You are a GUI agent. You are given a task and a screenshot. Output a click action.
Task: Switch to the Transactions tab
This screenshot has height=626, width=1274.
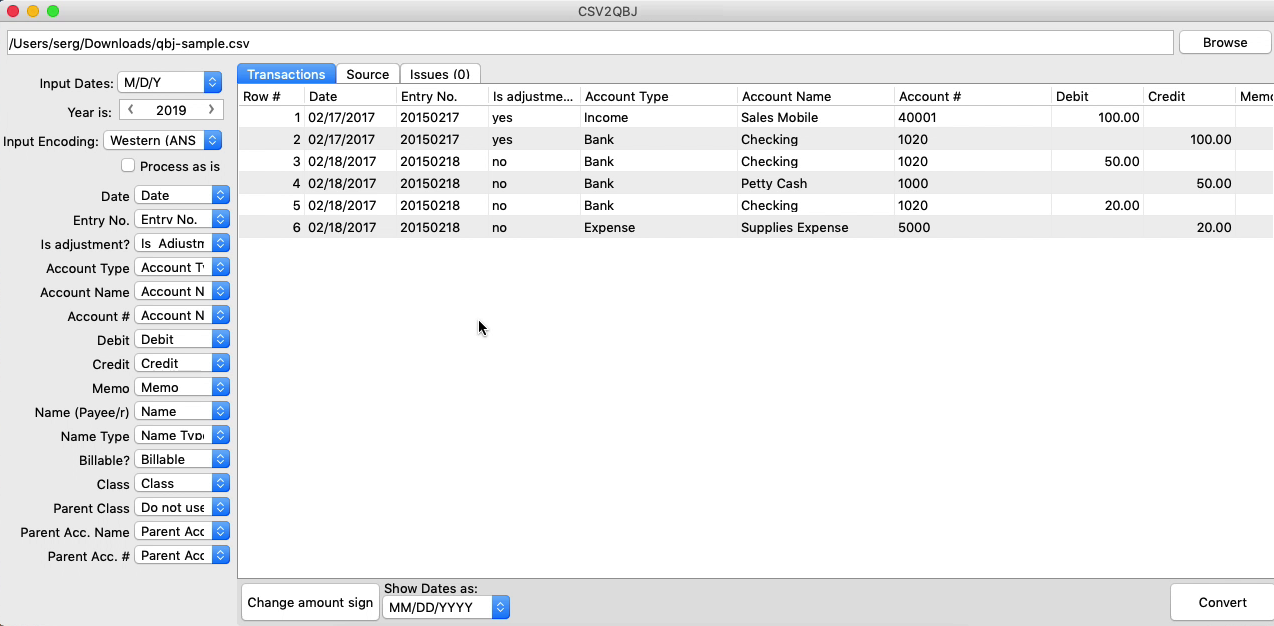pos(286,74)
